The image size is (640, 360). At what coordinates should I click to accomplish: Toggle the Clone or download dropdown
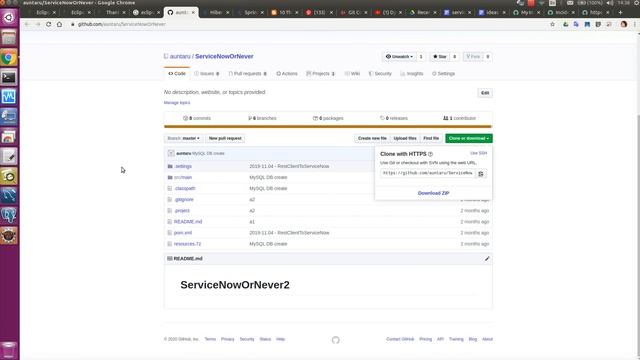point(469,138)
